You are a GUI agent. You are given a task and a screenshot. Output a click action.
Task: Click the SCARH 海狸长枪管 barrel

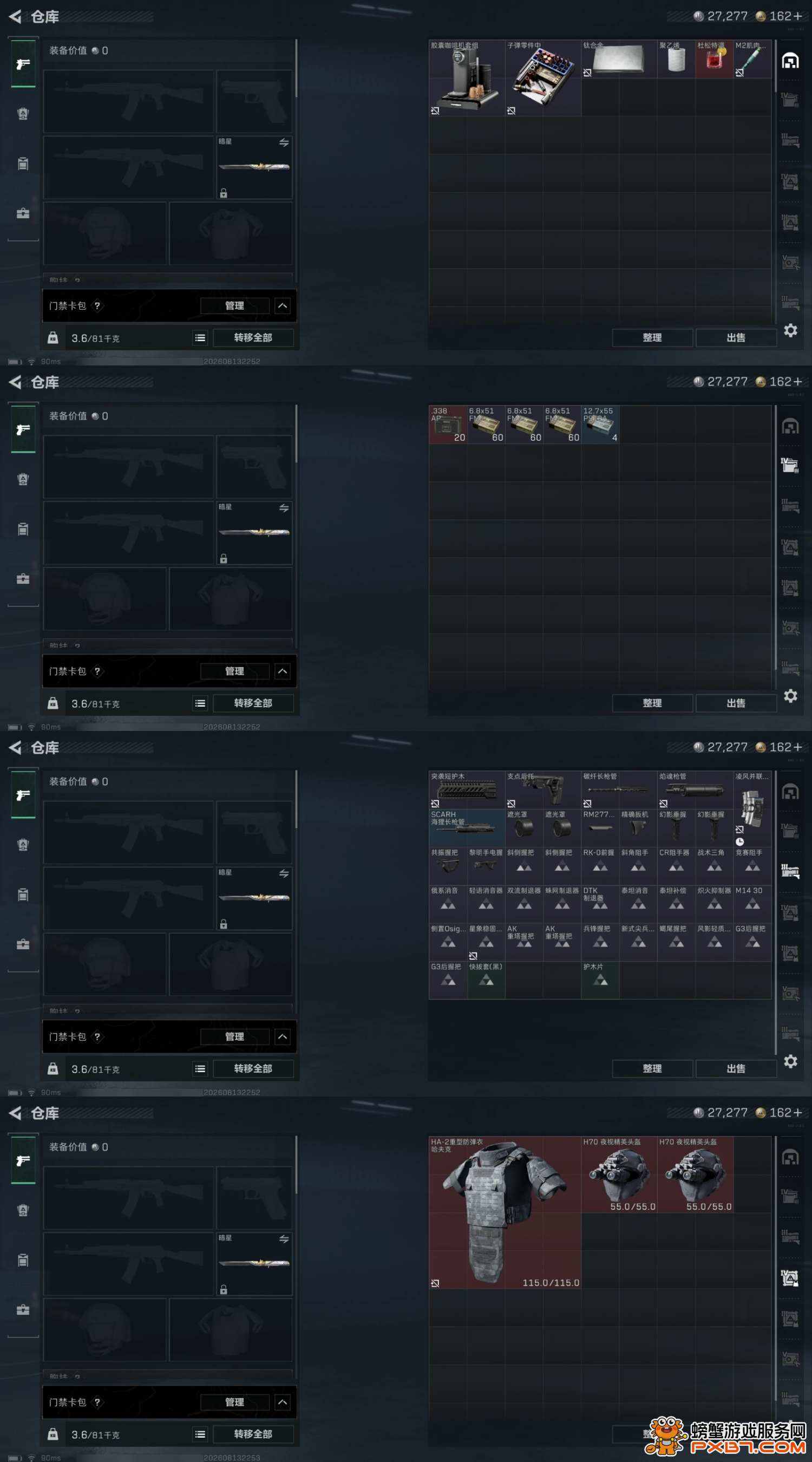click(467, 828)
